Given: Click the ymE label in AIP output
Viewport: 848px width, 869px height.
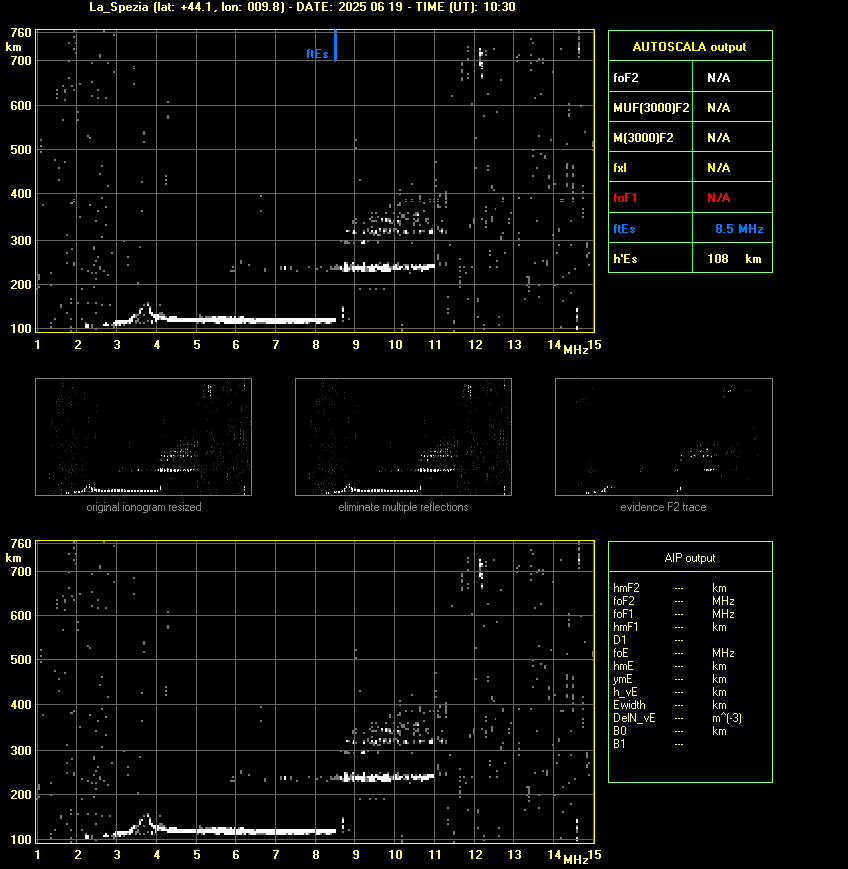Looking at the screenshot, I should coord(623,679).
